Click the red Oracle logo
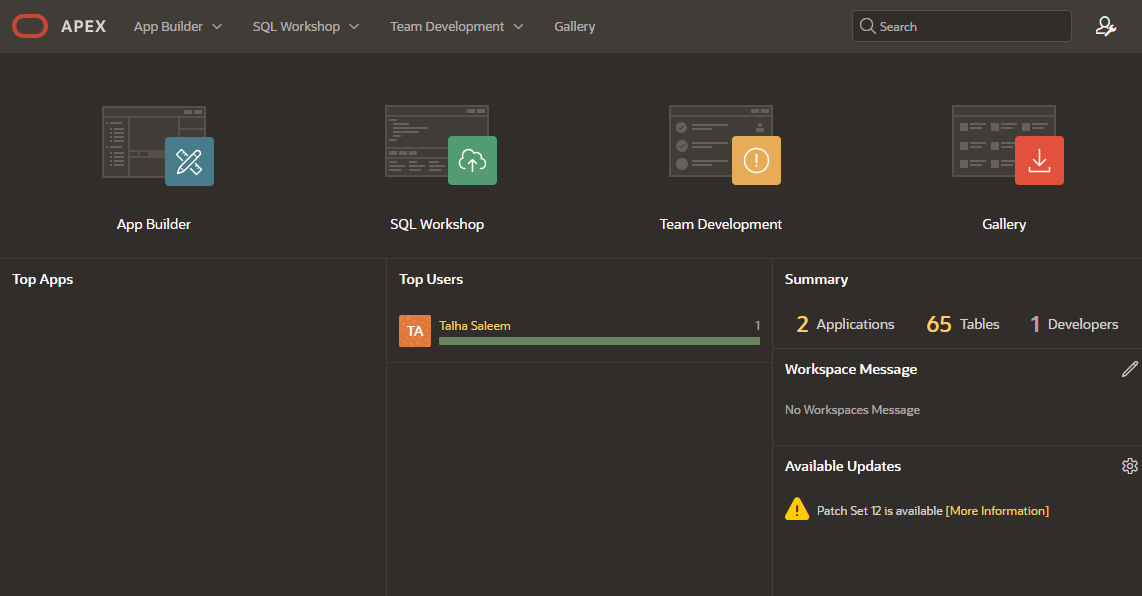1142x596 pixels. tap(30, 26)
